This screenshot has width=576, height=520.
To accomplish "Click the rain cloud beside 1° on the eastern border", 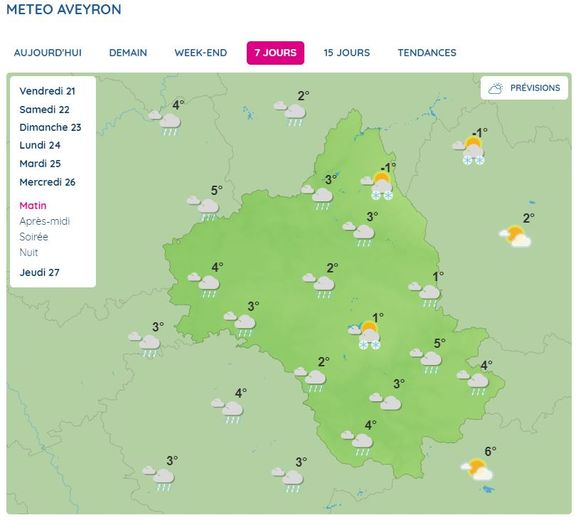I will pyautogui.click(x=424, y=295).
